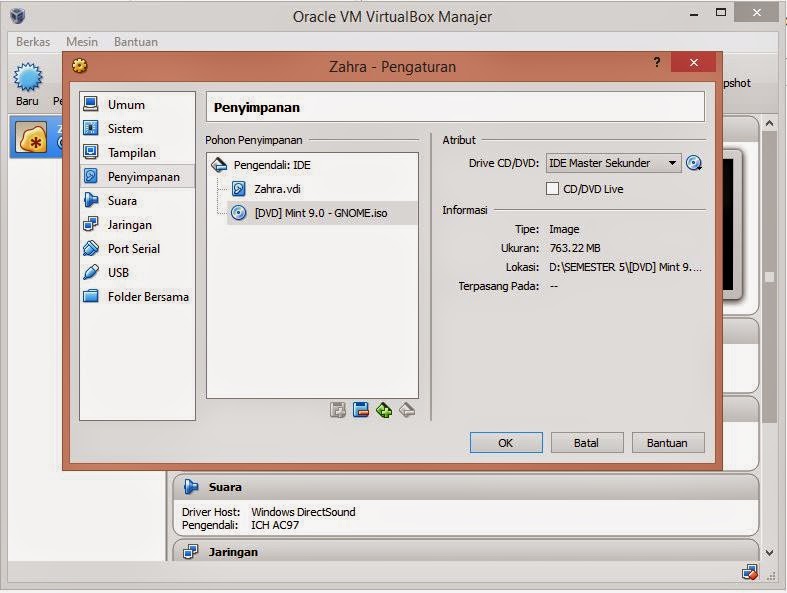Screen dimensions: 787x593
Task: Open the Sistem settings category
Action: (x=137, y=129)
